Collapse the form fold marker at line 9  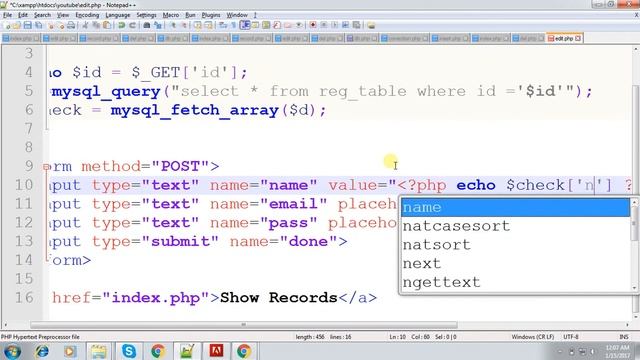tap(46, 167)
